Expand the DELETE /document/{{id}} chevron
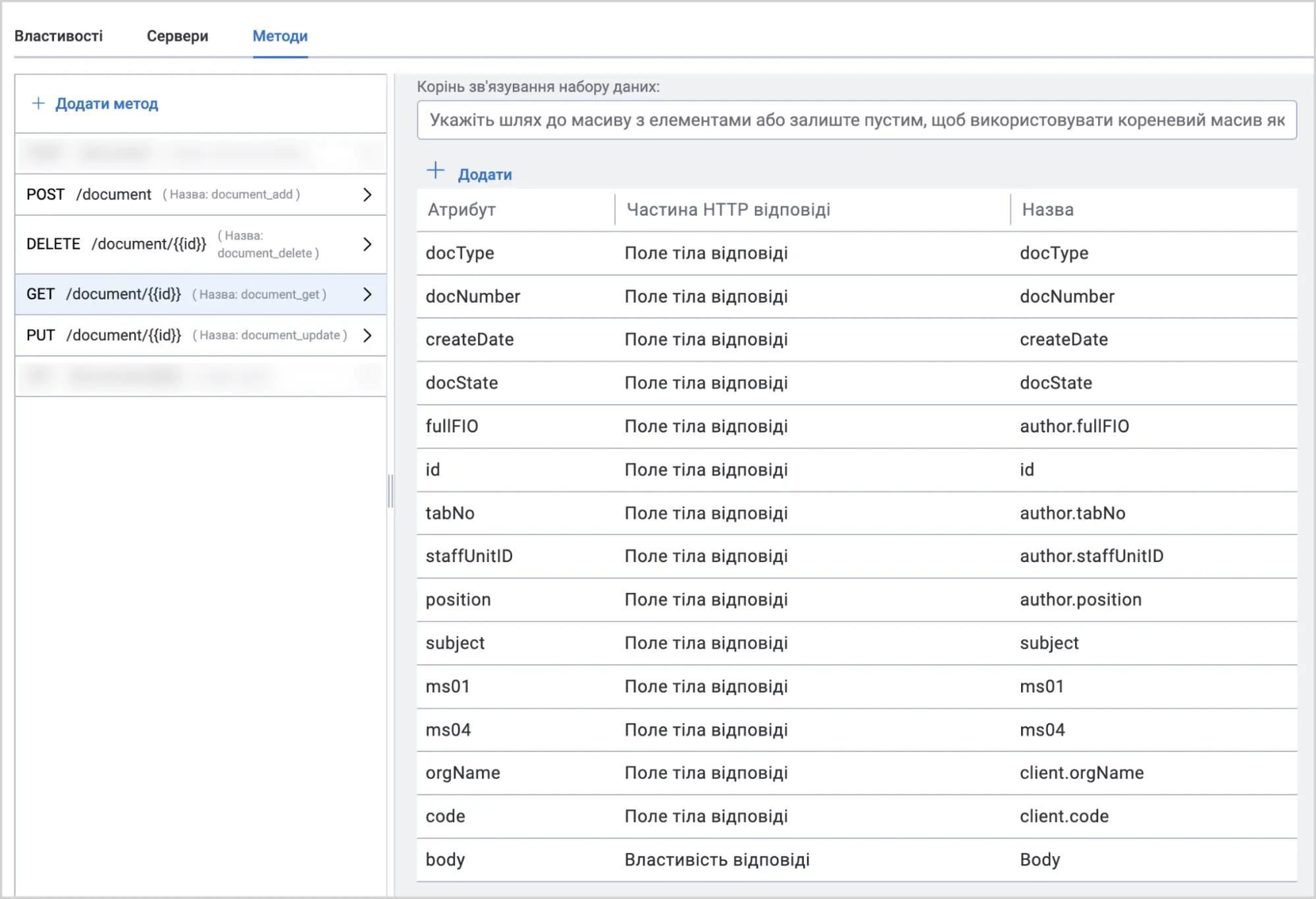Viewport: 1316px width, 899px height. click(x=367, y=244)
